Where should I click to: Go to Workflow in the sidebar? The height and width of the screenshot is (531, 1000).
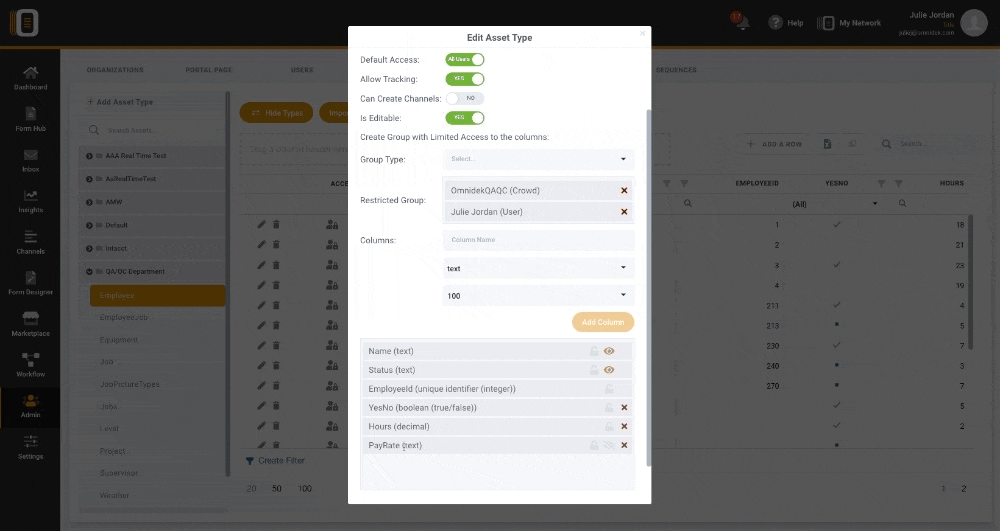coord(30,365)
